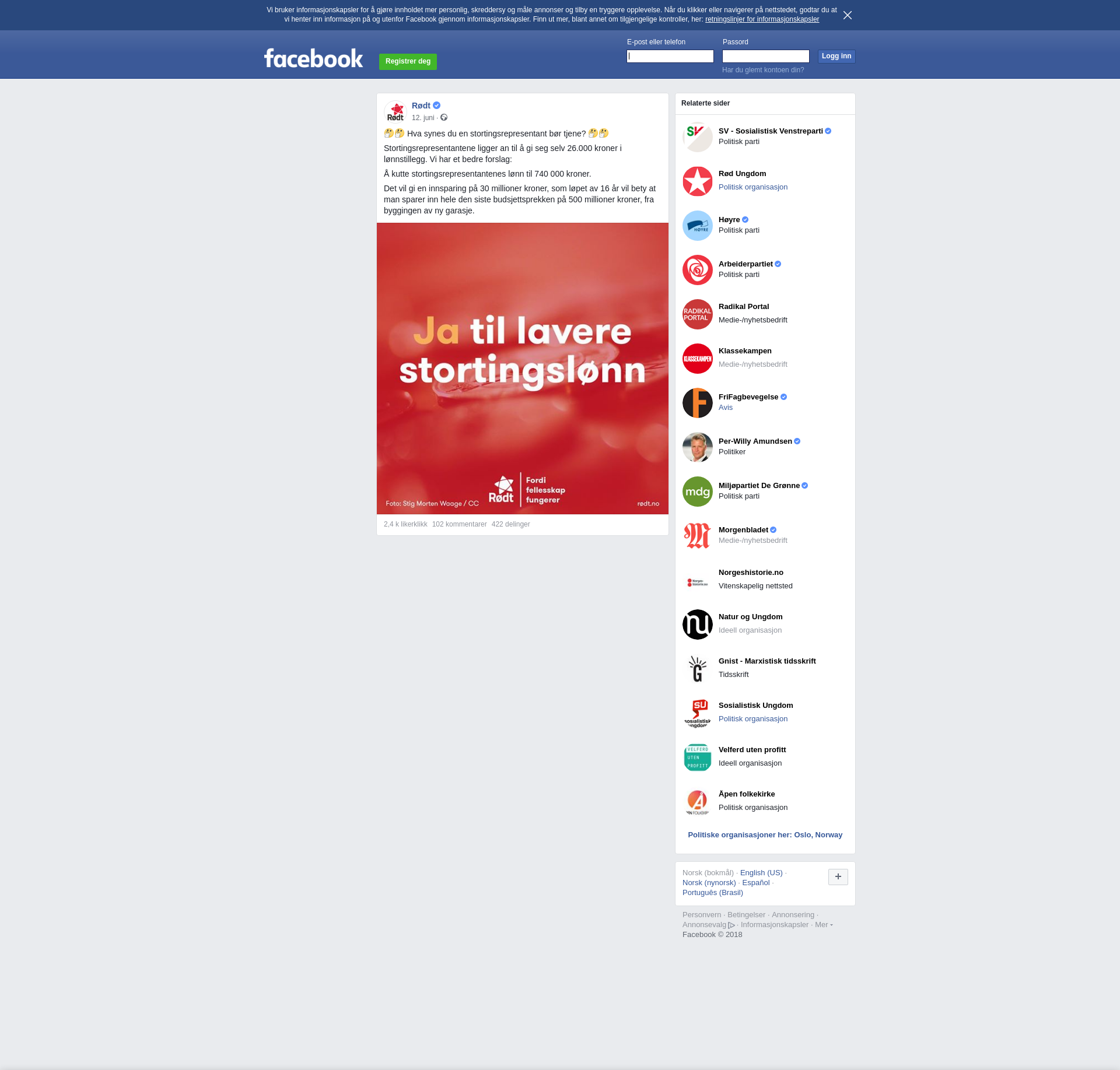Click the public globe audience icon

point(444,118)
